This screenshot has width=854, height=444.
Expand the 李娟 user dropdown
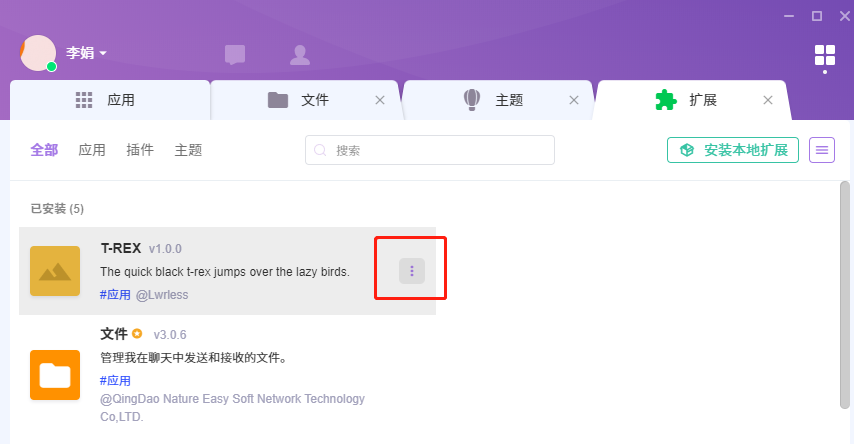tap(87, 53)
